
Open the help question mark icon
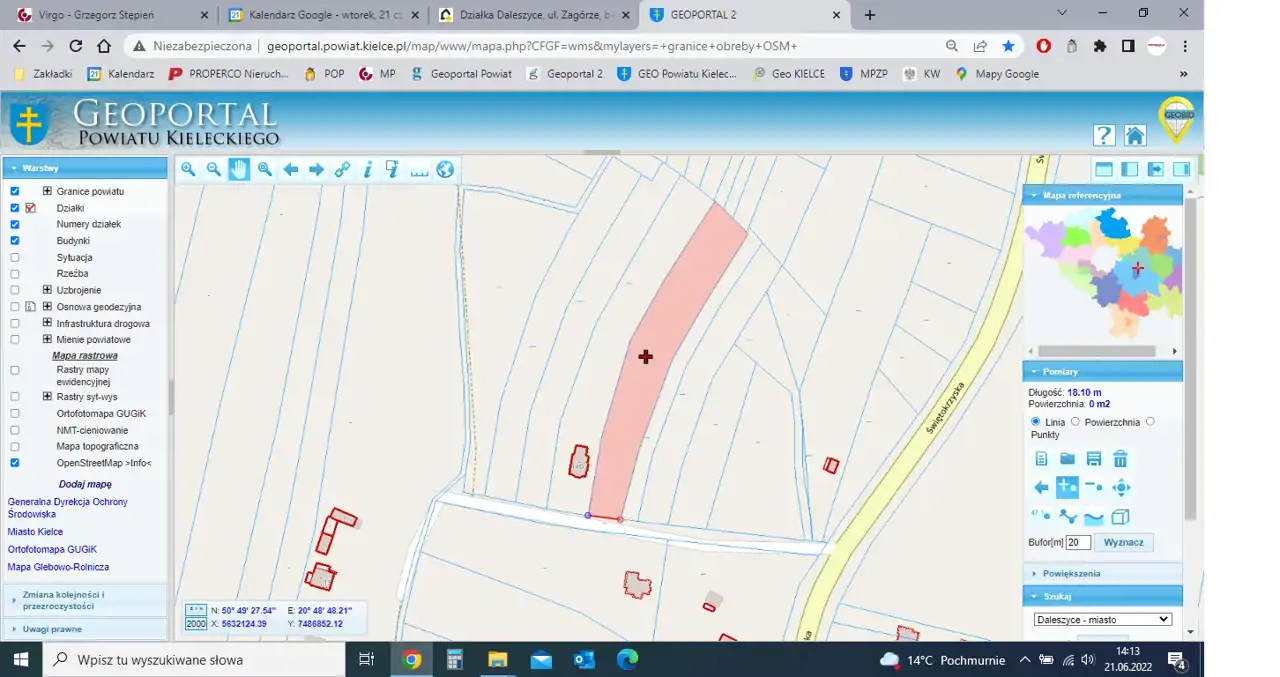[1104, 136]
